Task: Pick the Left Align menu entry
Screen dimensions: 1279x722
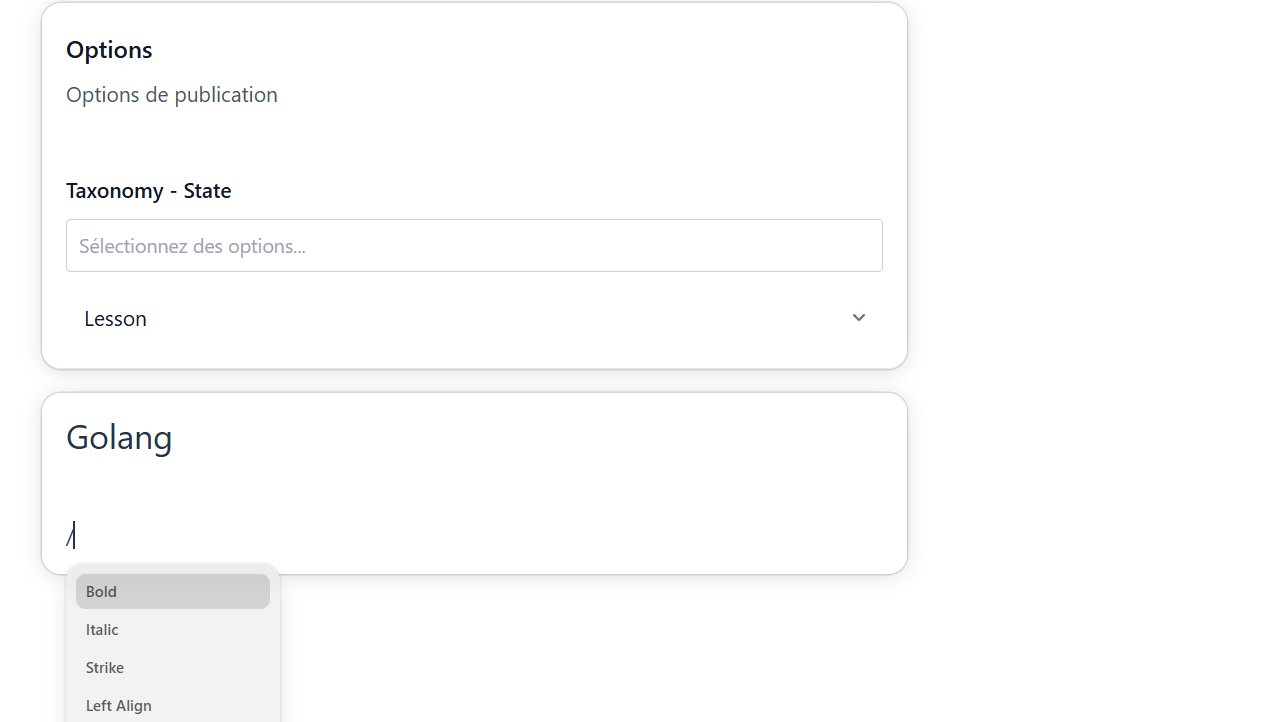Action: [x=172, y=706]
